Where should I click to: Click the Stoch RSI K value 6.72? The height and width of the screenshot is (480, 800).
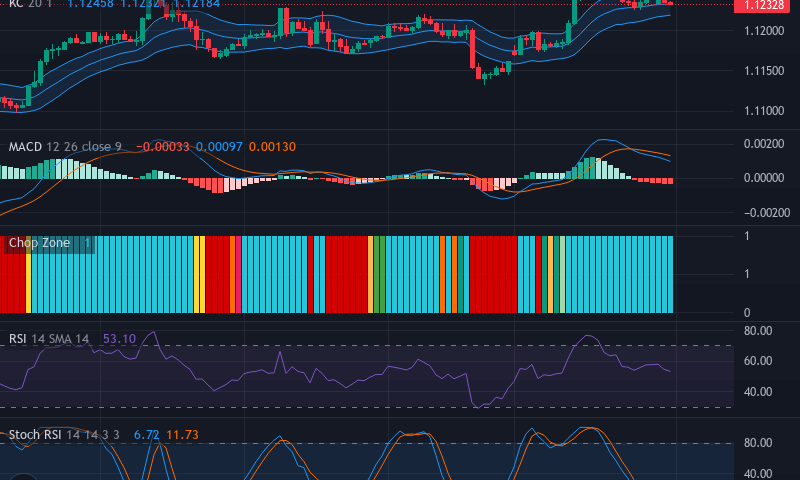(146, 435)
